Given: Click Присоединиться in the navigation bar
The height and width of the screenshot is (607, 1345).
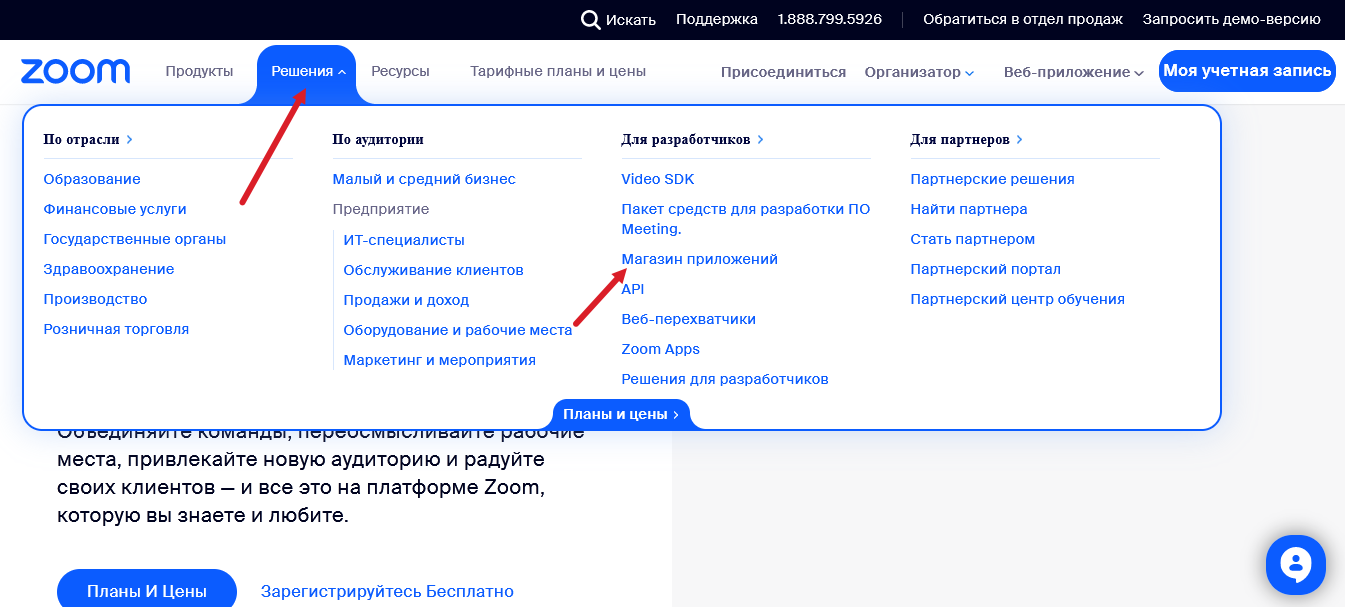Looking at the screenshot, I should coord(783,72).
